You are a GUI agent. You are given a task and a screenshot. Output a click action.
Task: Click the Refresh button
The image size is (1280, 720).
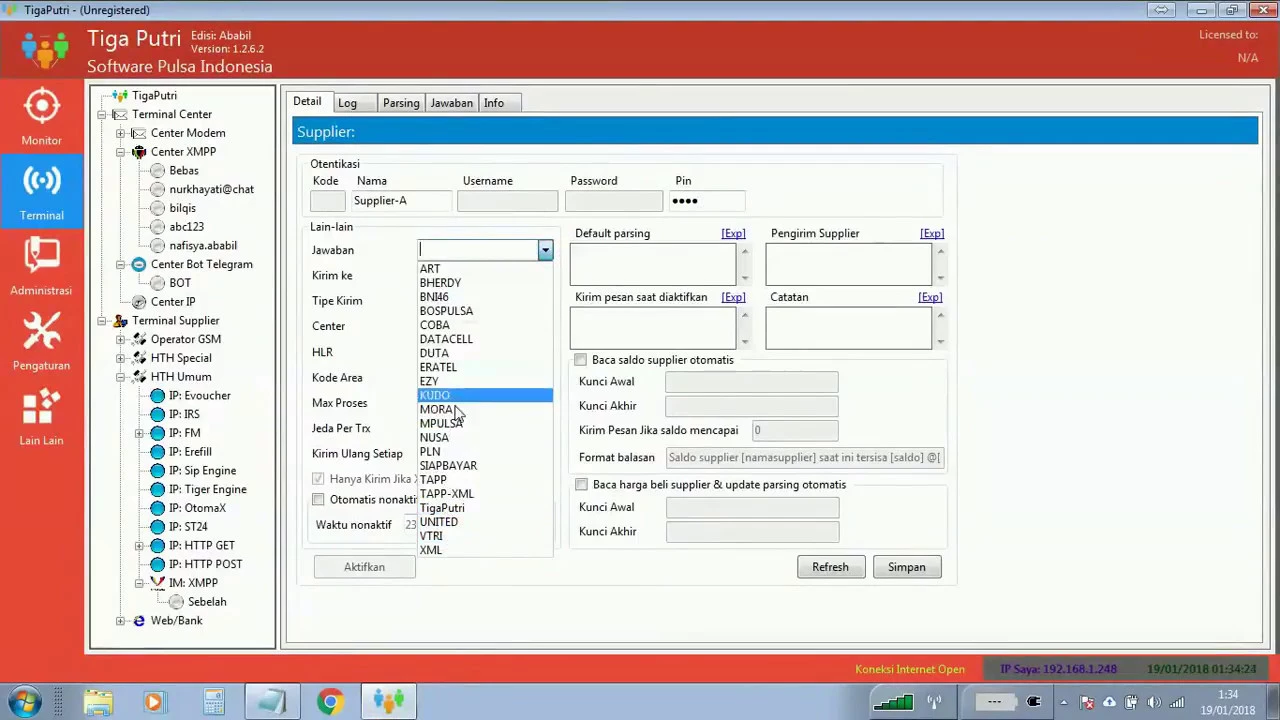[x=830, y=567]
